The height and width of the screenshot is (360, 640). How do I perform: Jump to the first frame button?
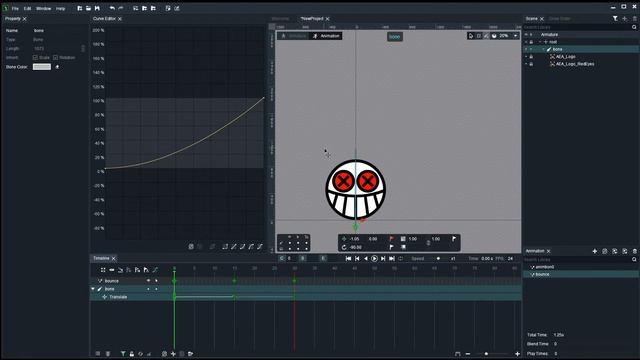tap(348, 258)
